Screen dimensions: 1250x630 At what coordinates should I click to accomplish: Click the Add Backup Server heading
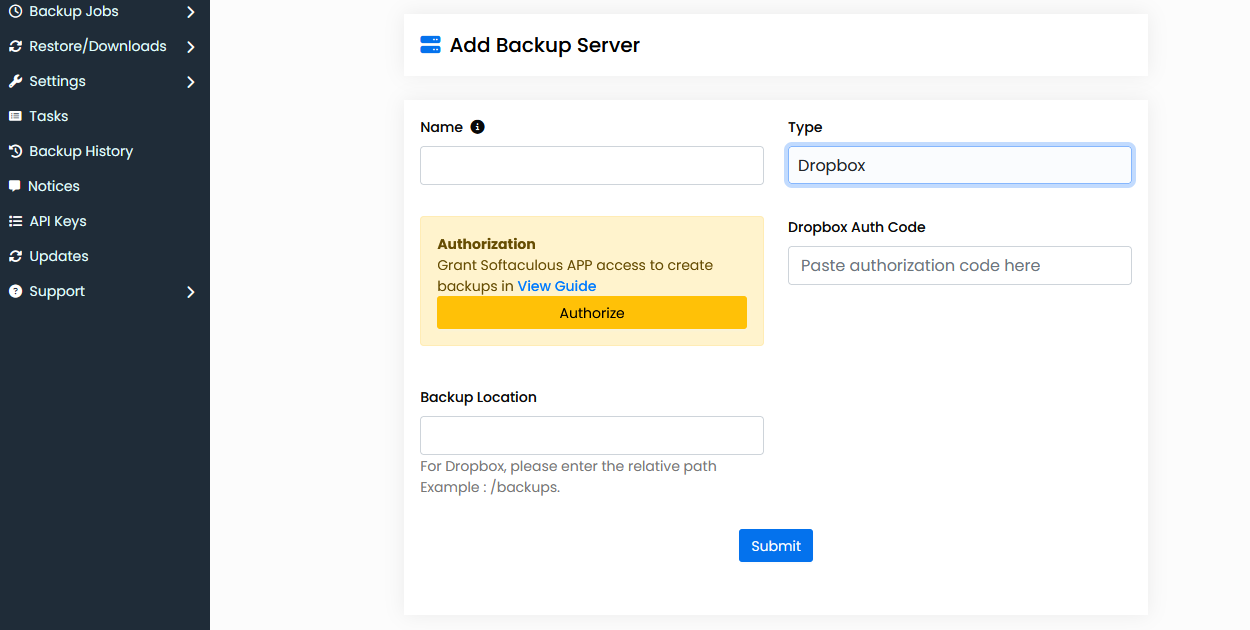click(x=545, y=45)
